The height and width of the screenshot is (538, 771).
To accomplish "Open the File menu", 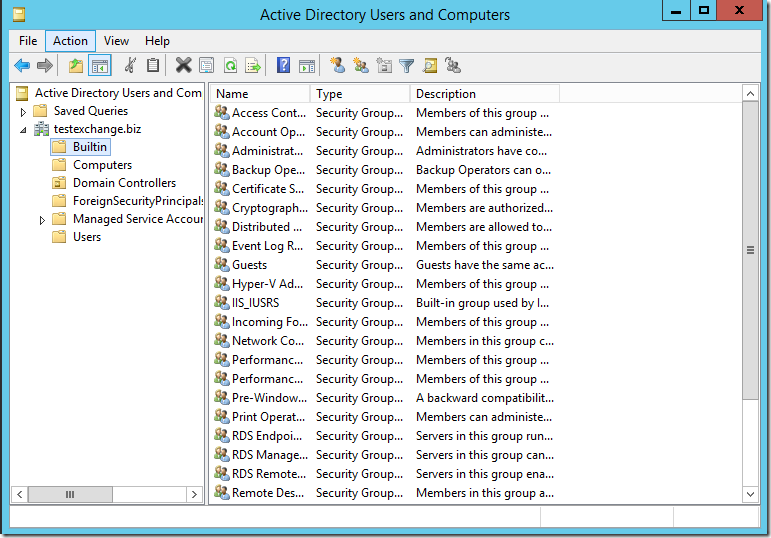I will [28, 41].
